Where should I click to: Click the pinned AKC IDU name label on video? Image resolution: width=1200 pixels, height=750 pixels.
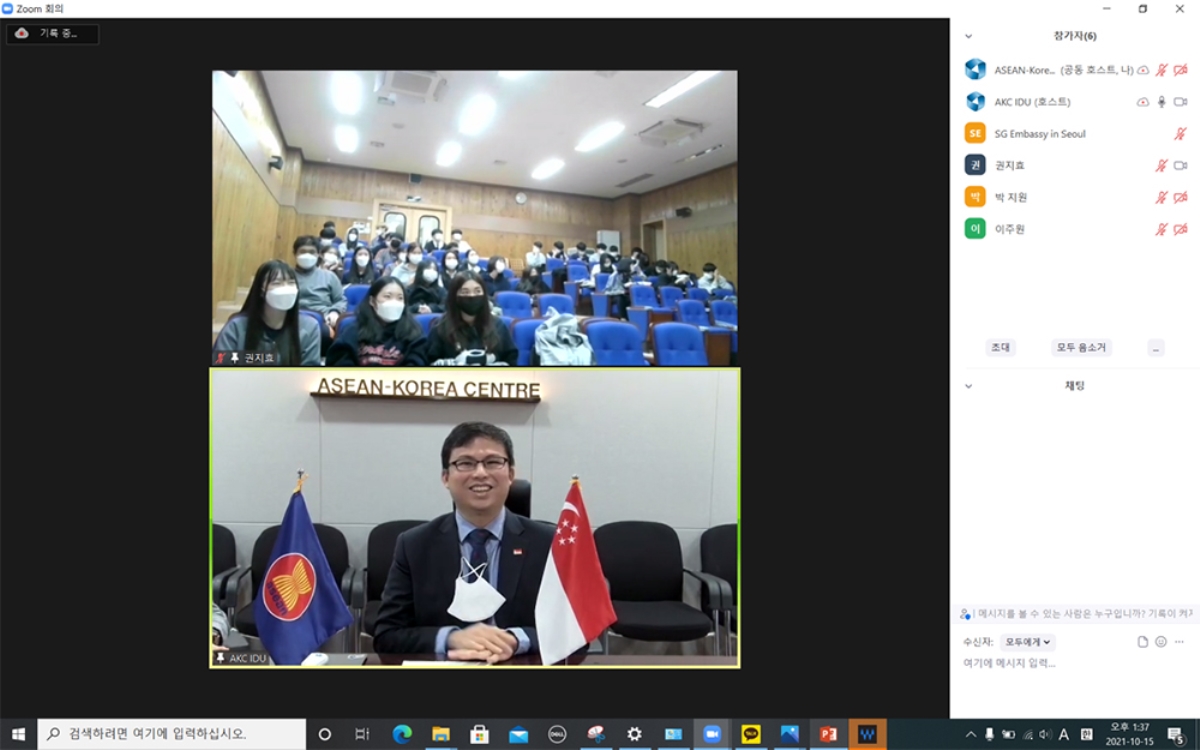click(x=241, y=659)
